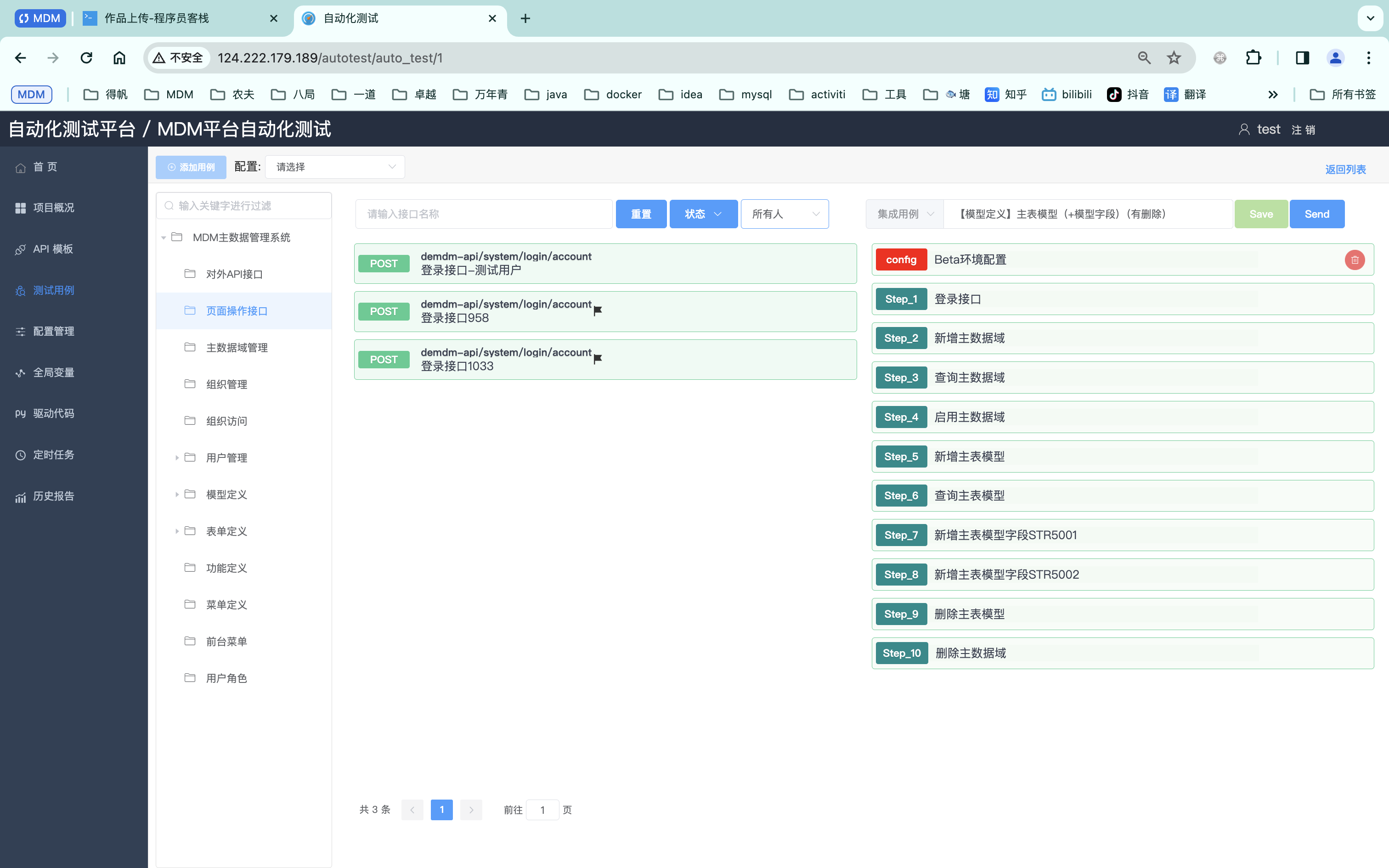This screenshot has width=1389, height=868.
Task: Save the test case
Action: (1261, 214)
